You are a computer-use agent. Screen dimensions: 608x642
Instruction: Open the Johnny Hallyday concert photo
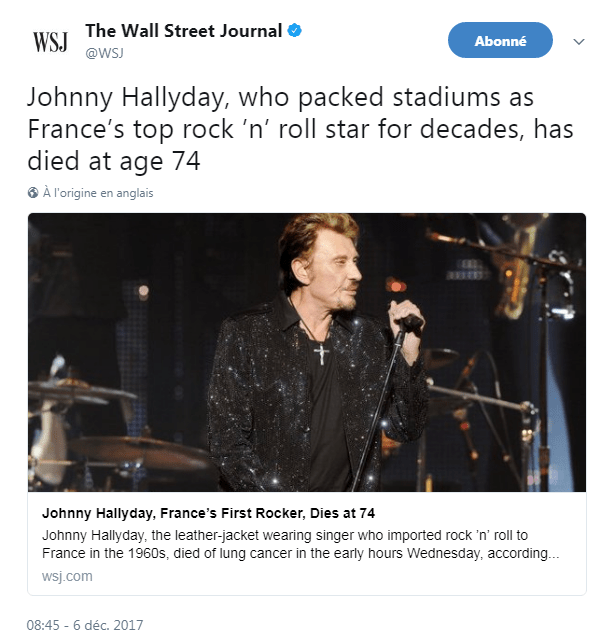point(306,351)
